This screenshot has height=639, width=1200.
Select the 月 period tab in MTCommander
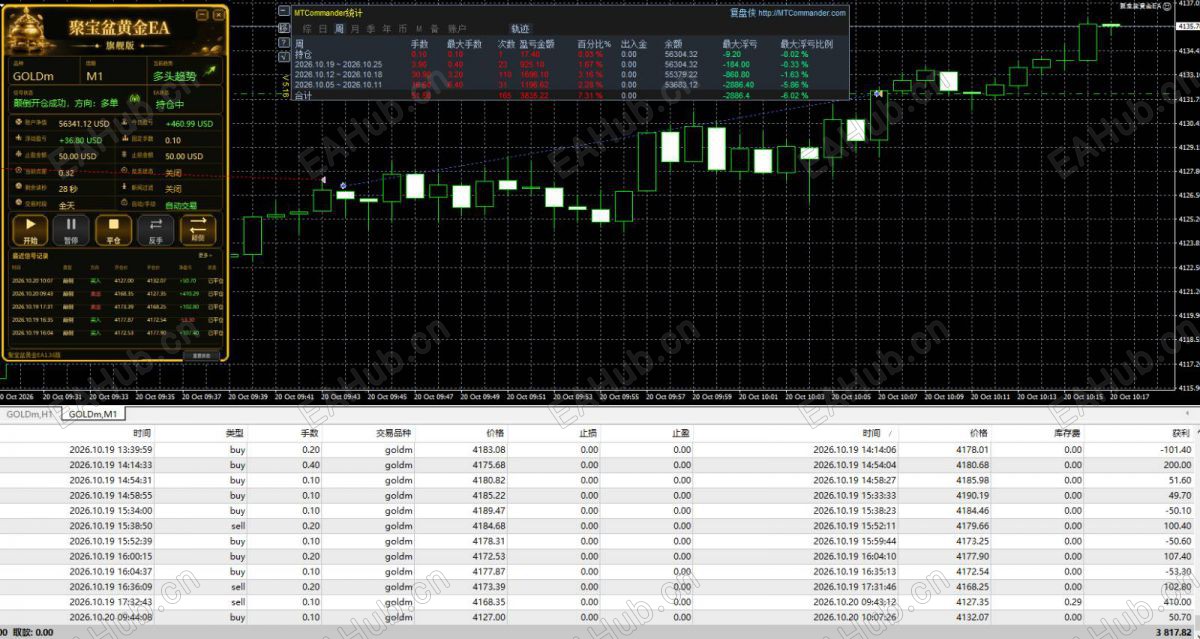[x=355, y=29]
